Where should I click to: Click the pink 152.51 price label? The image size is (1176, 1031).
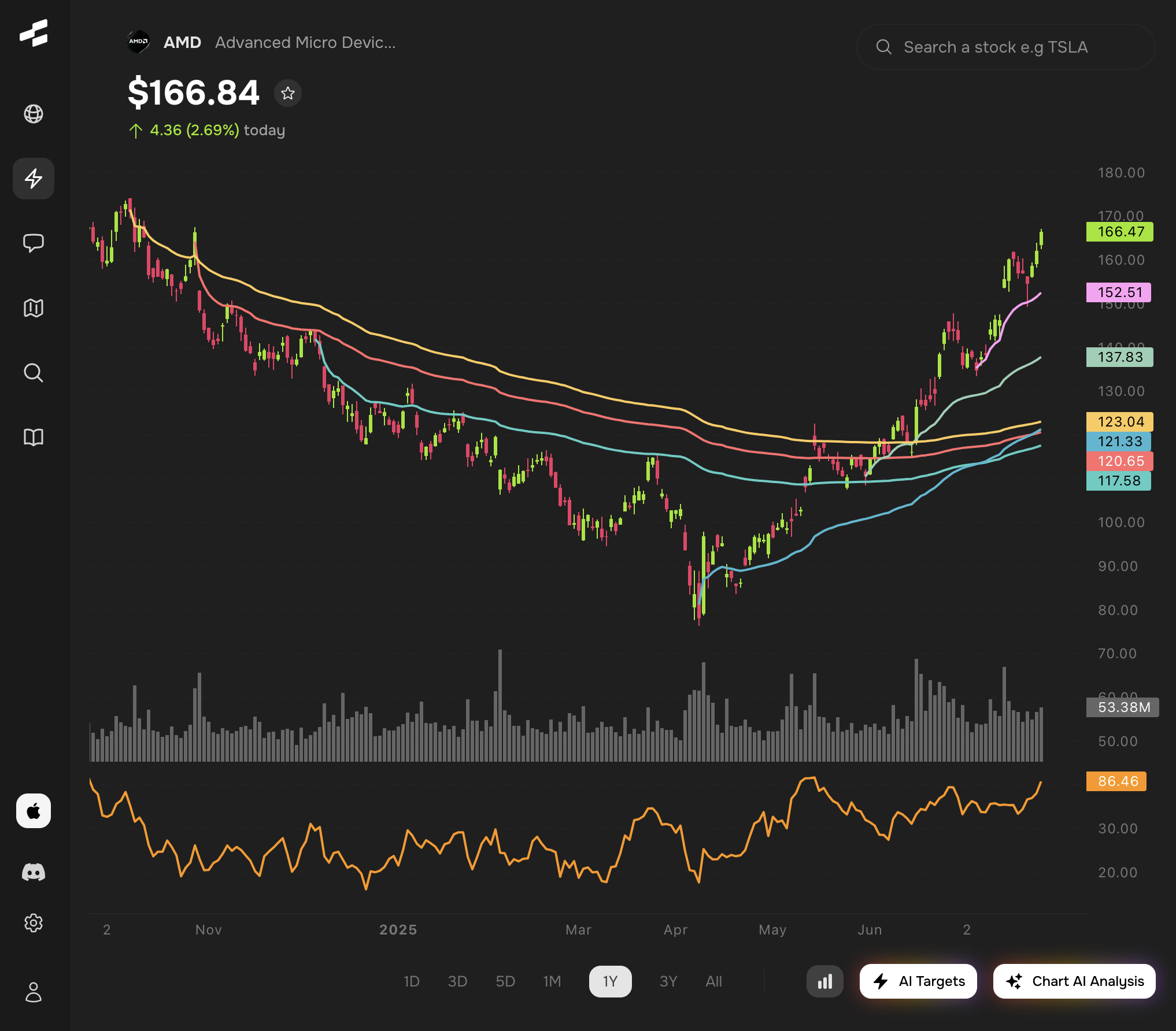tap(1119, 292)
